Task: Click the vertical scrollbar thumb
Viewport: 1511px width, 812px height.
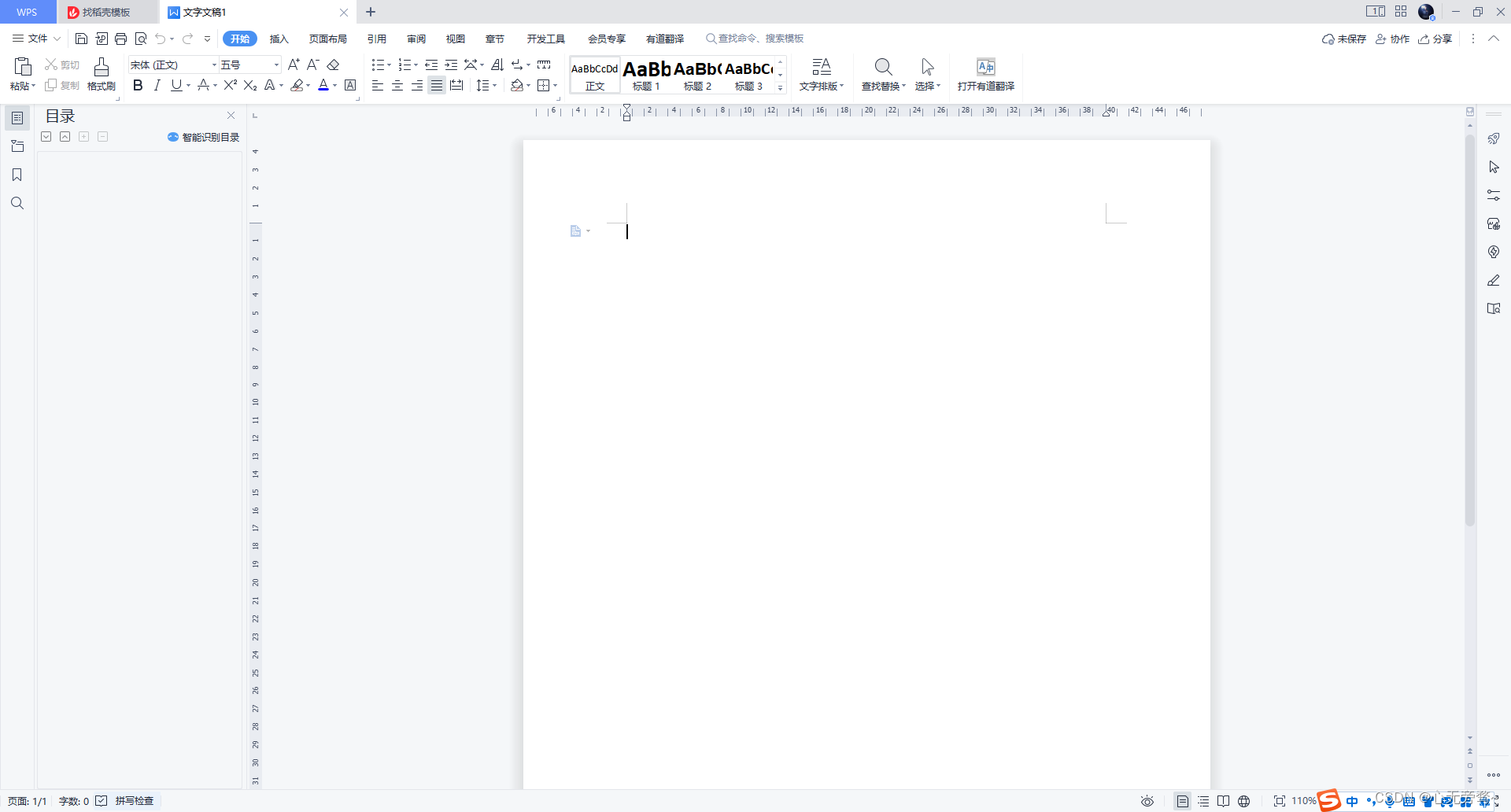Action: point(1469,330)
